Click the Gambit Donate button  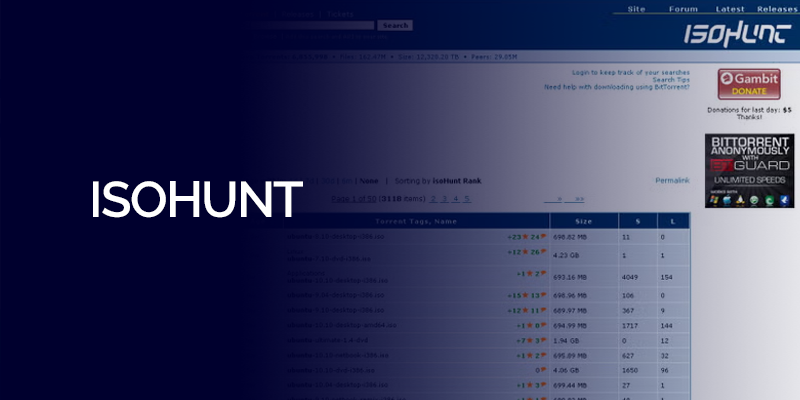(x=749, y=84)
